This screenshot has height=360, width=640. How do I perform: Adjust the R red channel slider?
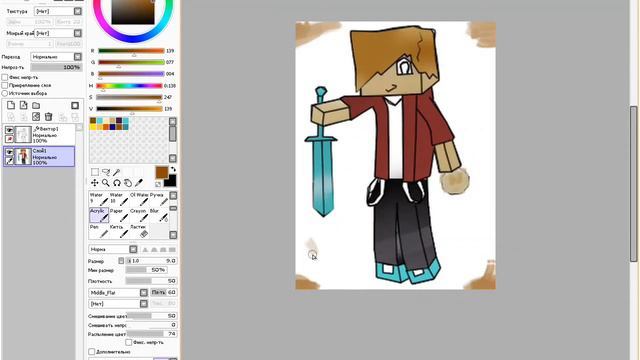tap(131, 51)
